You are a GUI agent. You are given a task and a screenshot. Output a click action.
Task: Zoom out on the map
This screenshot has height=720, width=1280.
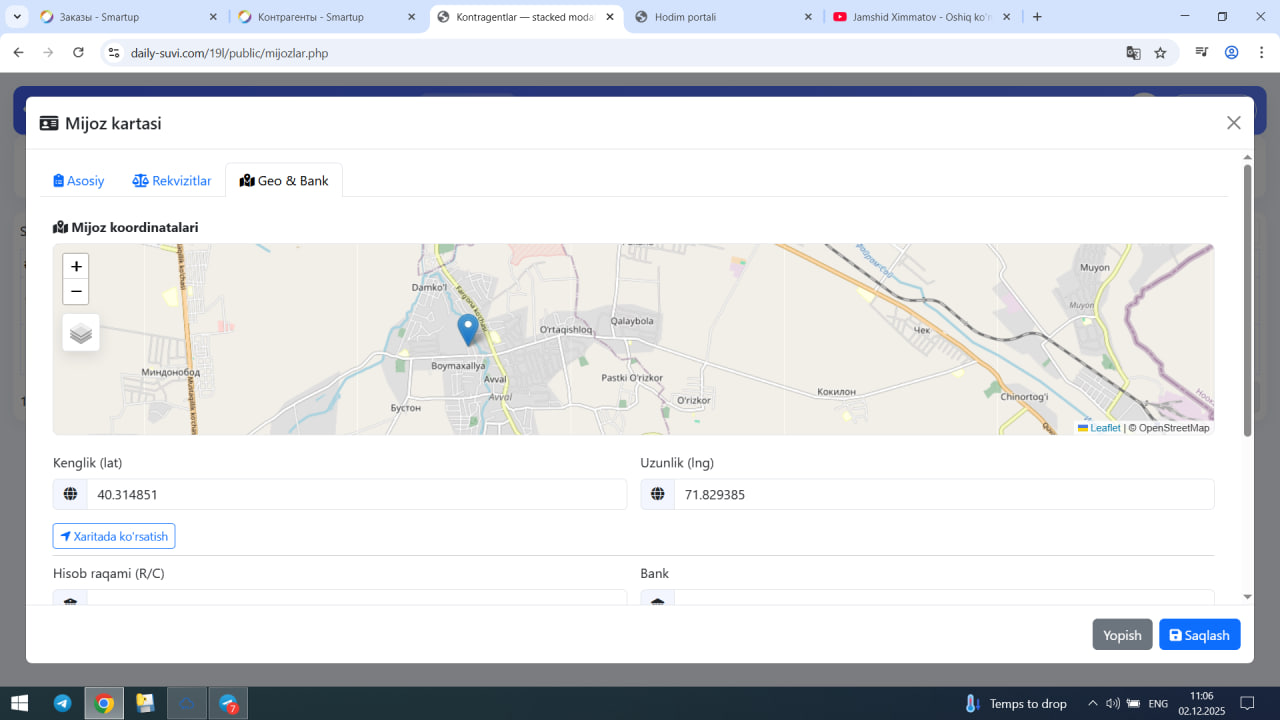coord(76,292)
